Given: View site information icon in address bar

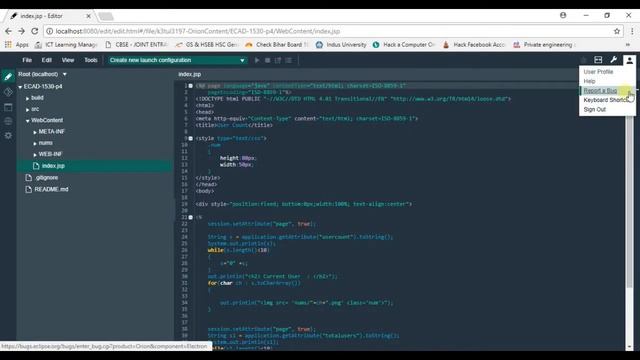Looking at the screenshot, I should 49,31.
